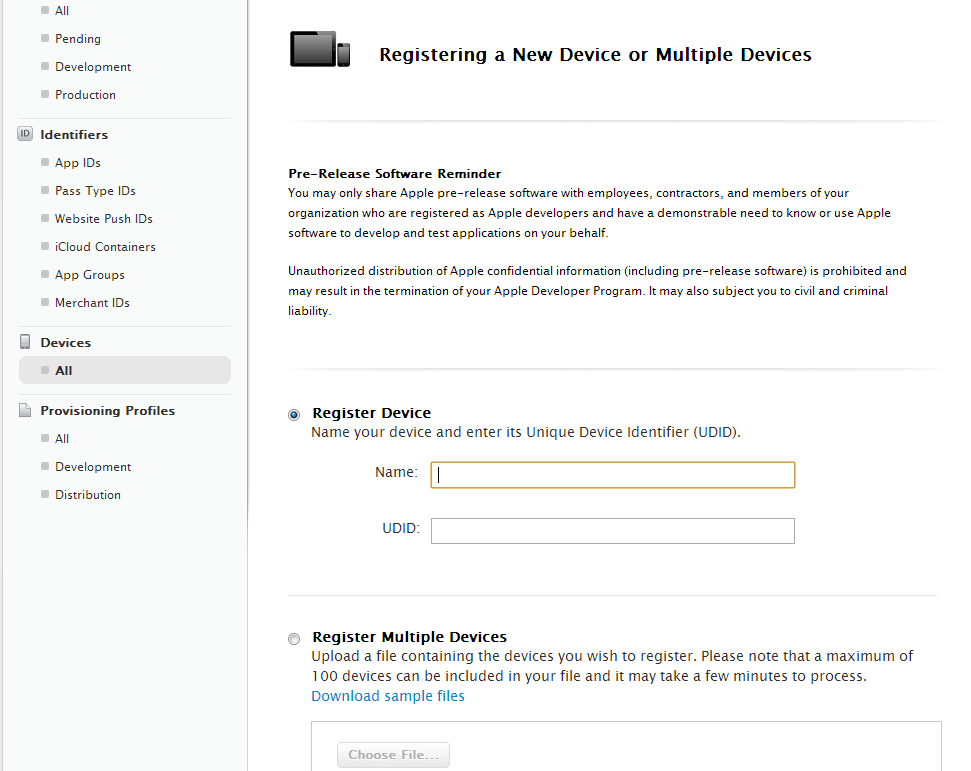Viewport: 971px width, 771px height.
Task: Click the Identifiers section heading
Action: [x=74, y=134]
